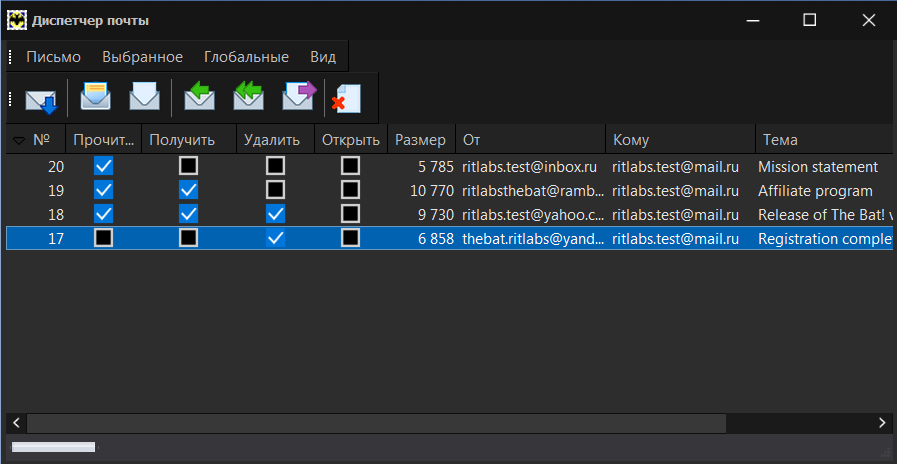
Task: Check Открыть checkbox for message 19
Action: click(350, 190)
